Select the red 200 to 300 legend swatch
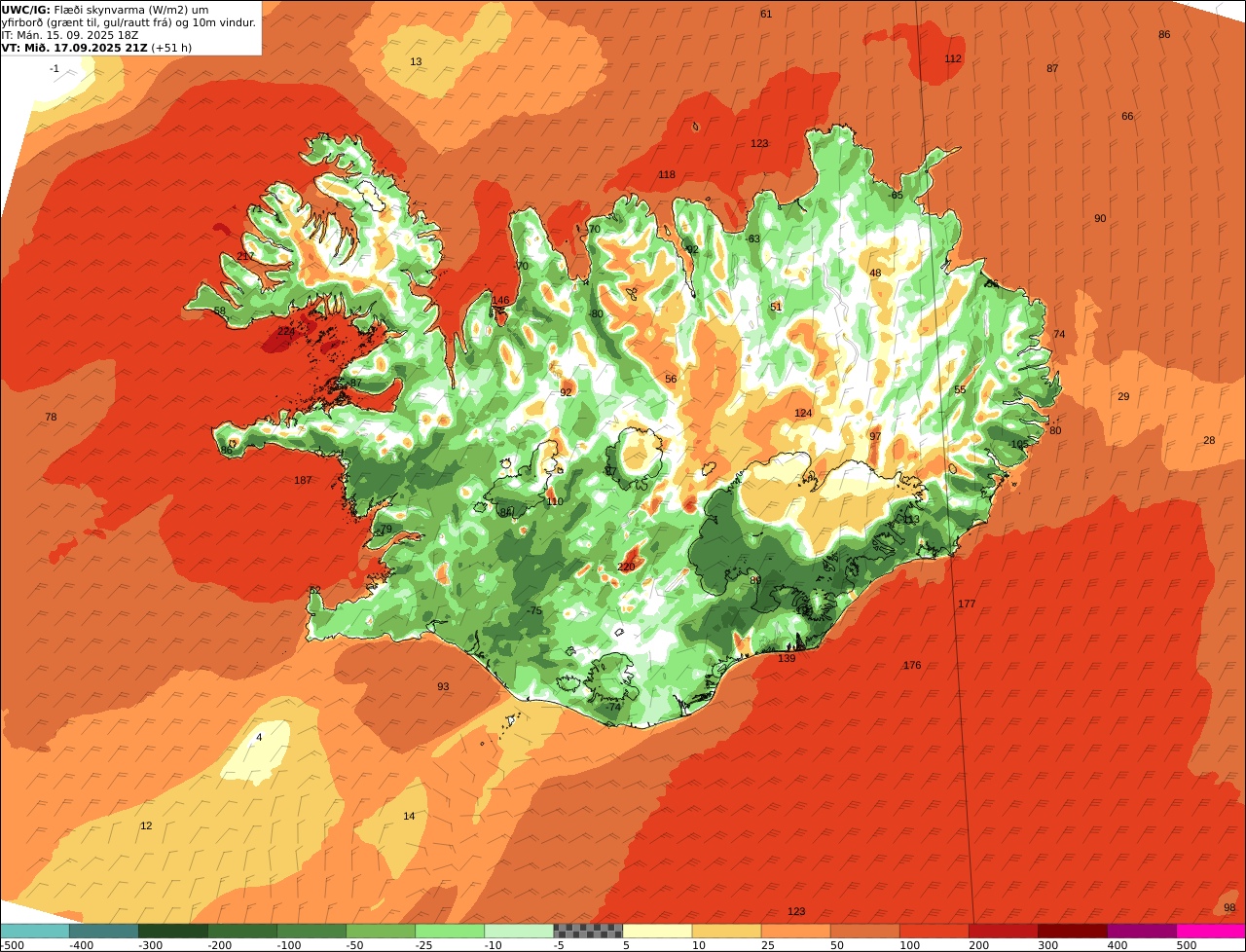 coord(1003,931)
